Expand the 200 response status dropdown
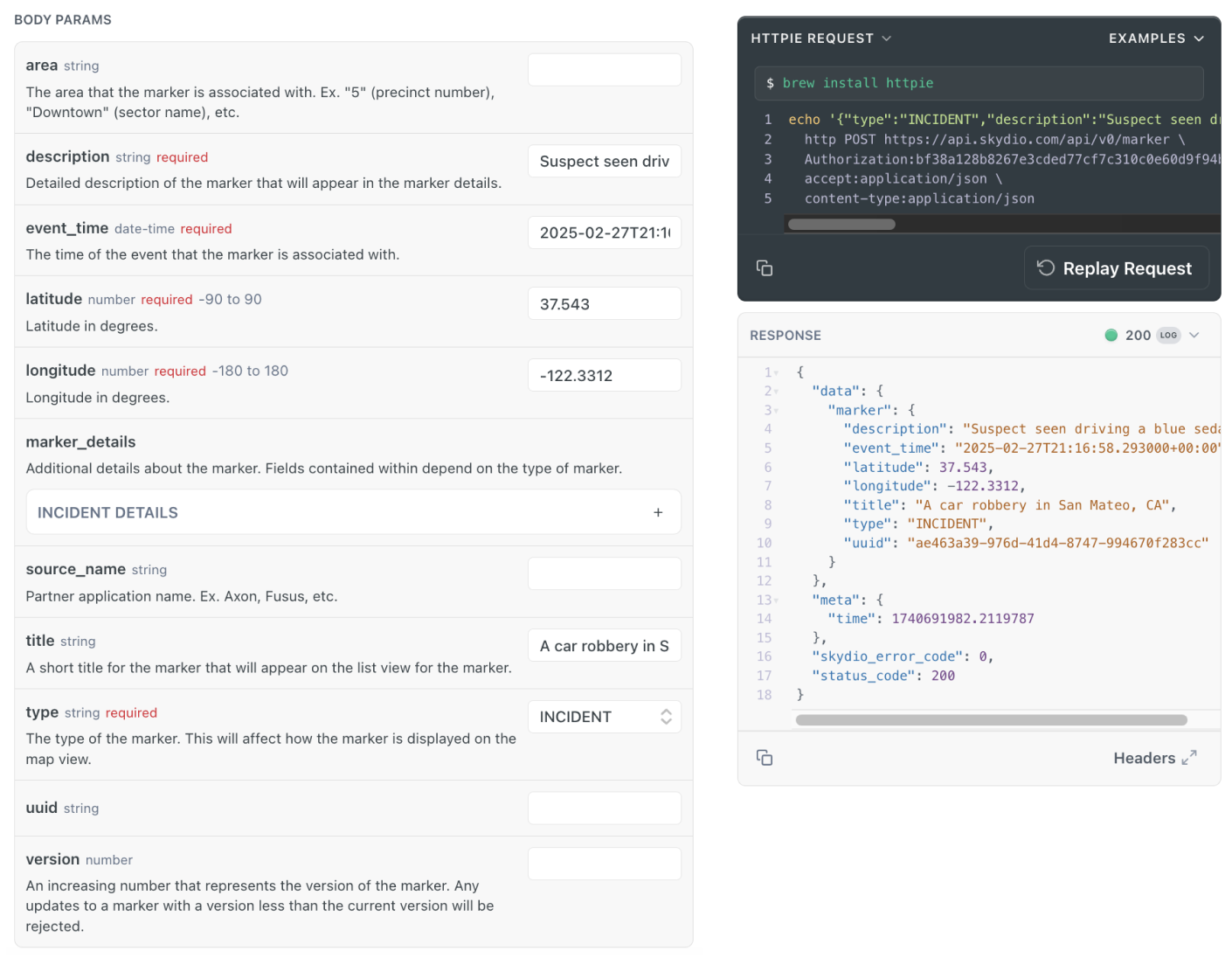The width and height of the screenshot is (1232, 958). 1194,335
